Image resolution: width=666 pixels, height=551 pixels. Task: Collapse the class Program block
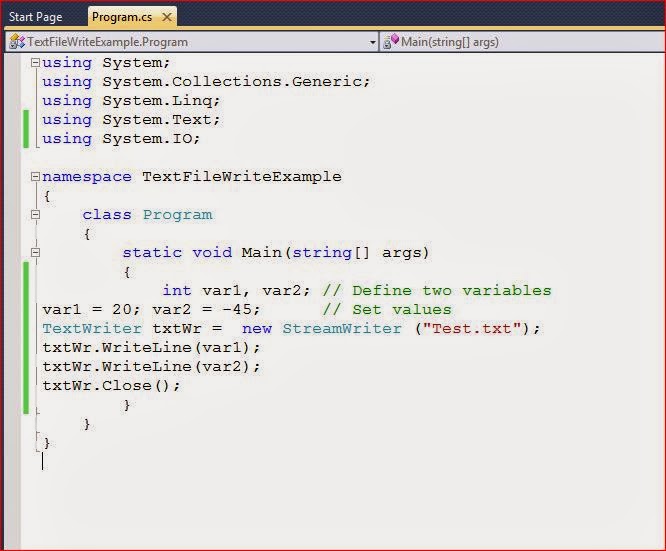click(x=35, y=215)
